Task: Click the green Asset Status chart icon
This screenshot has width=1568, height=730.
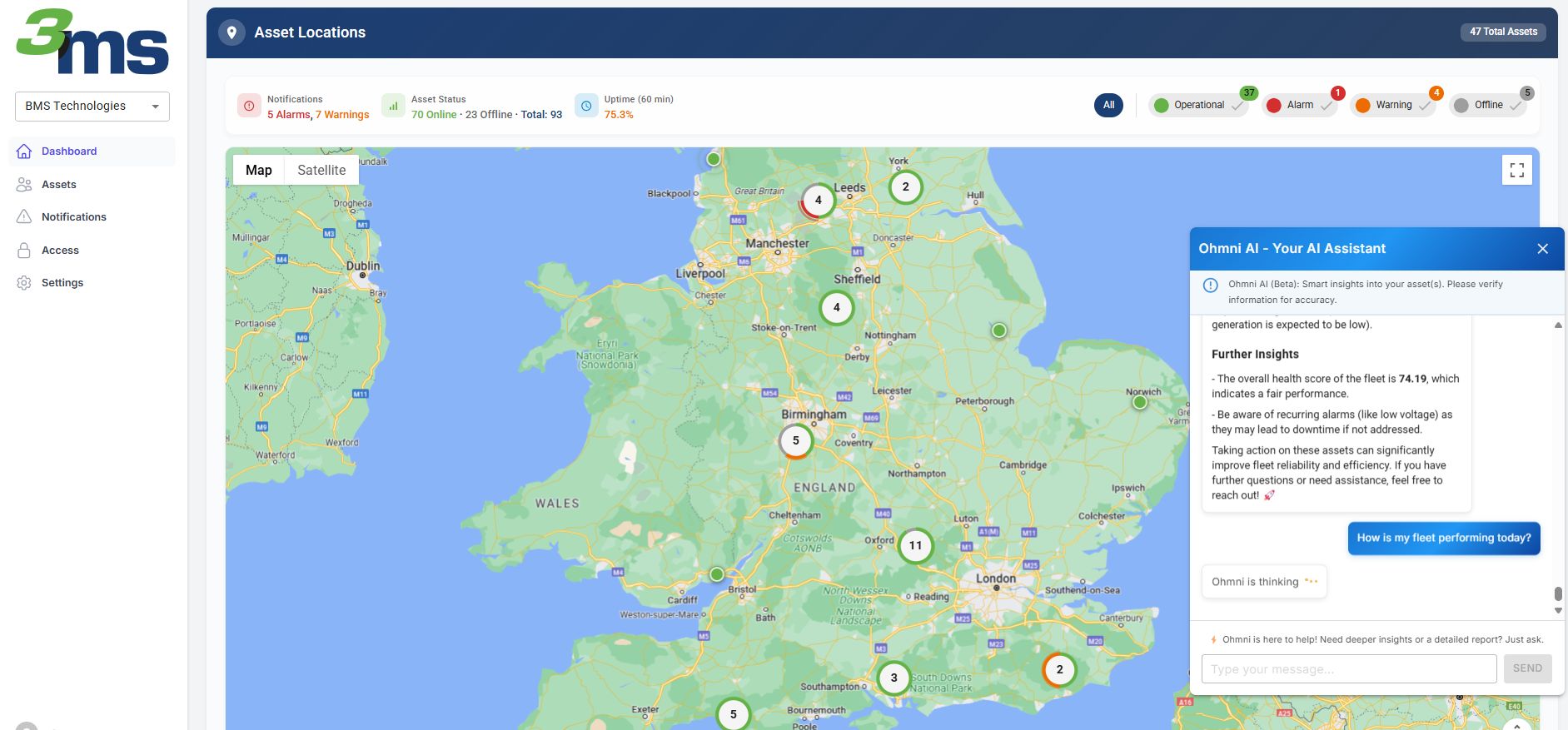Action: [393, 106]
